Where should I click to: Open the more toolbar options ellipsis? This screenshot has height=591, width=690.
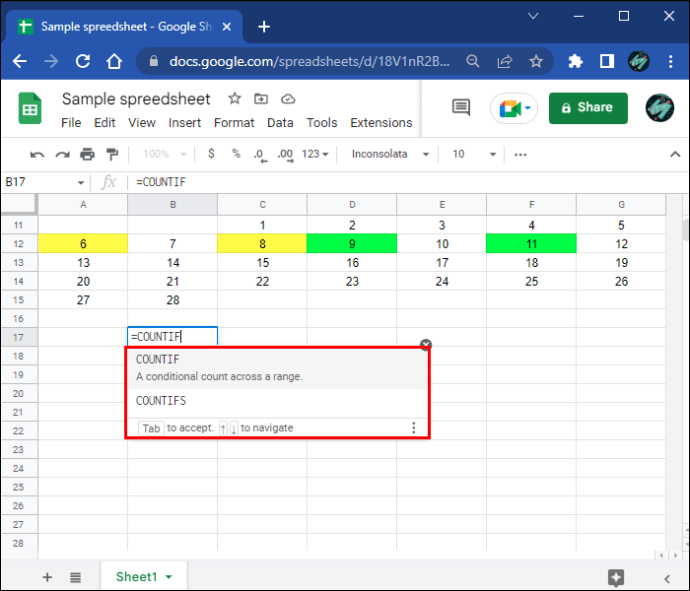click(520, 154)
